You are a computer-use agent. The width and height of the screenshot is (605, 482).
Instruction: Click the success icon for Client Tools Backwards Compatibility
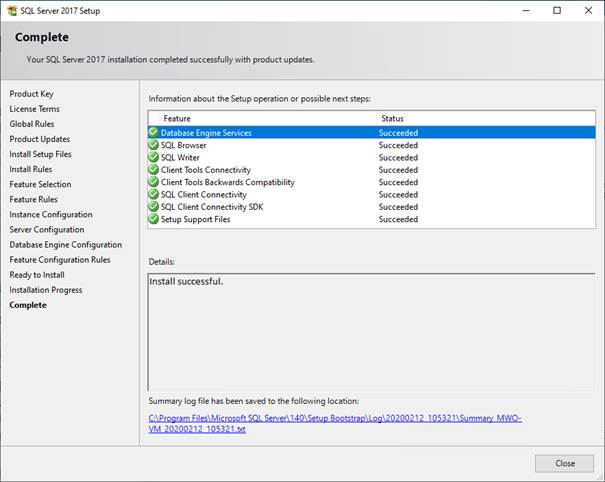click(x=154, y=182)
